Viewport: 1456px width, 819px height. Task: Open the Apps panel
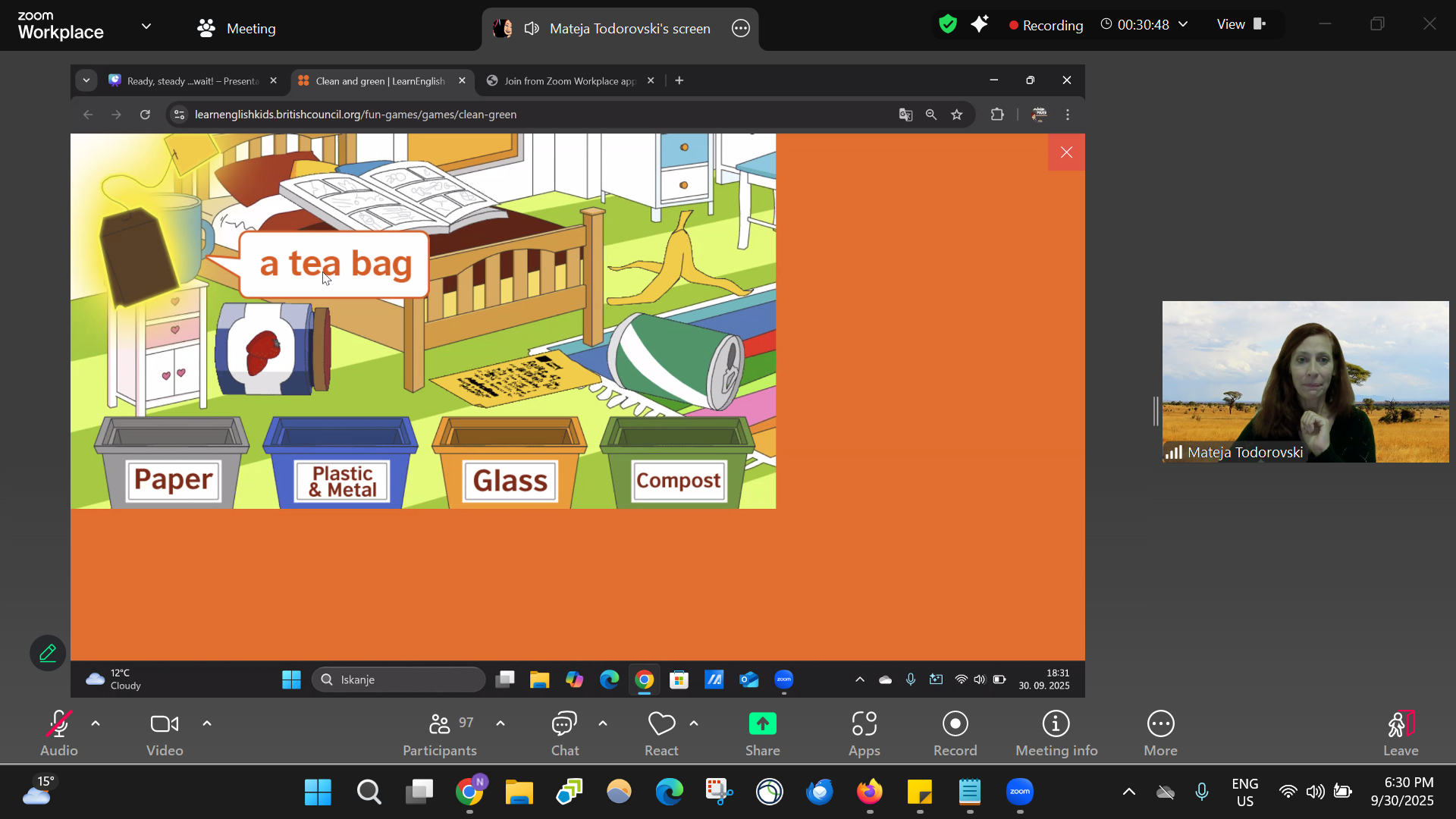(864, 733)
